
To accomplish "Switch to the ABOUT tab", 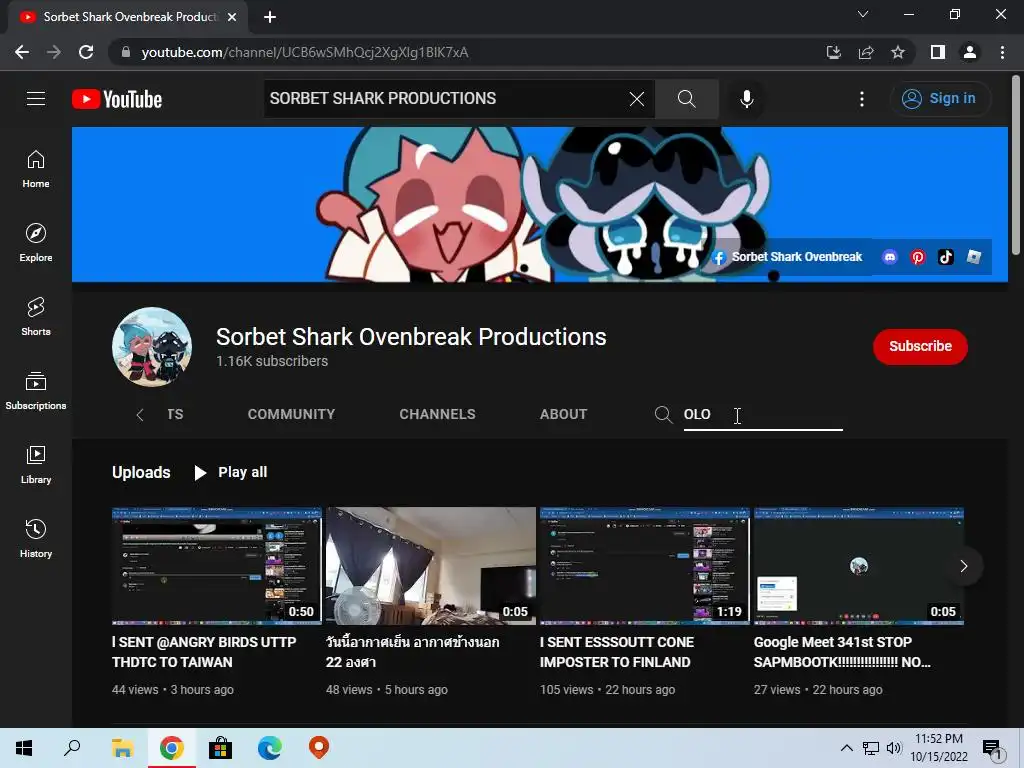I will click(563, 414).
